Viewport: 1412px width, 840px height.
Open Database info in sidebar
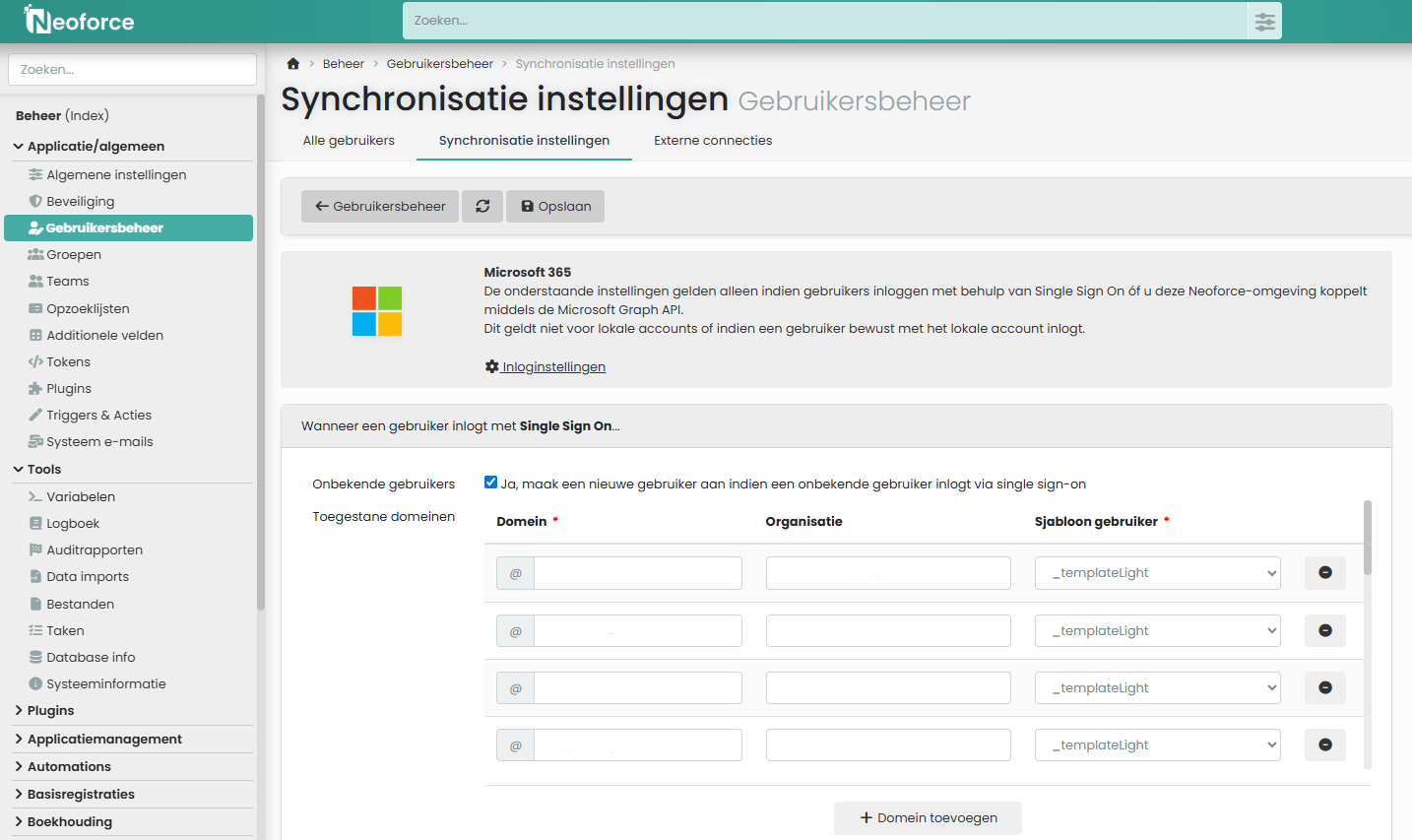[91, 657]
